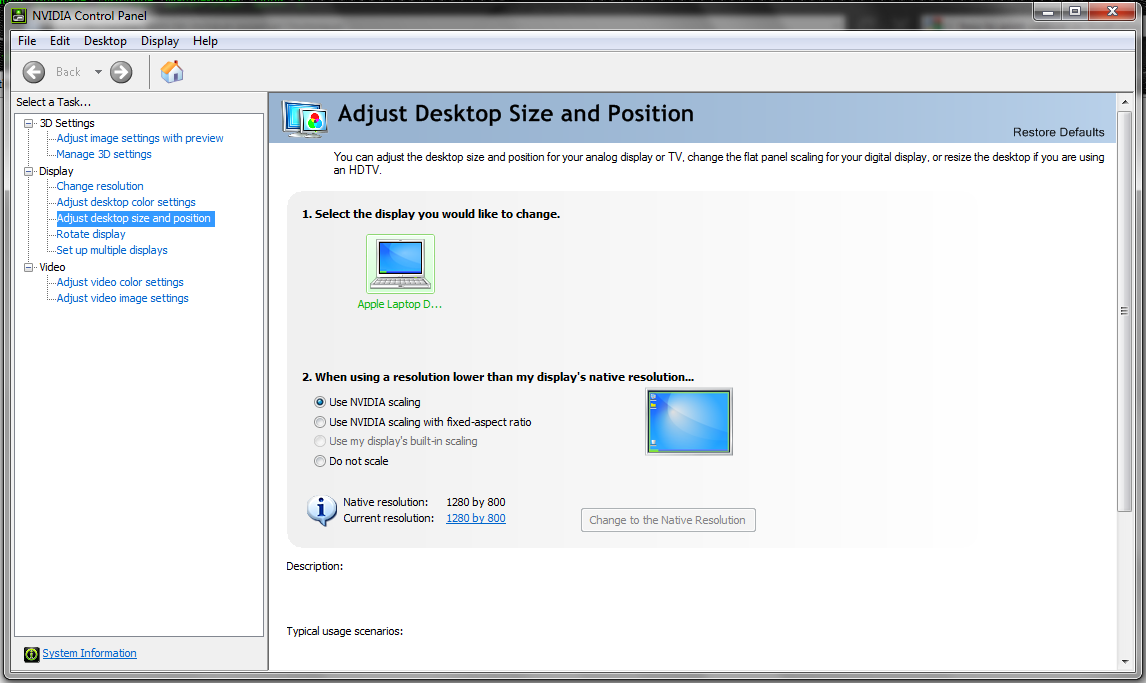Screen dimensions: 1146x683
Task: Open the Back history dropdown arrow
Action: coord(98,72)
